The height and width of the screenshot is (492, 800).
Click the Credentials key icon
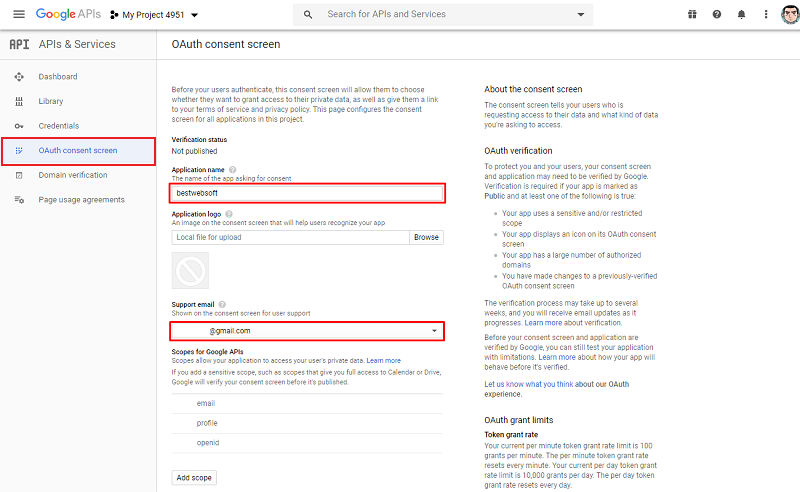[x=19, y=126]
